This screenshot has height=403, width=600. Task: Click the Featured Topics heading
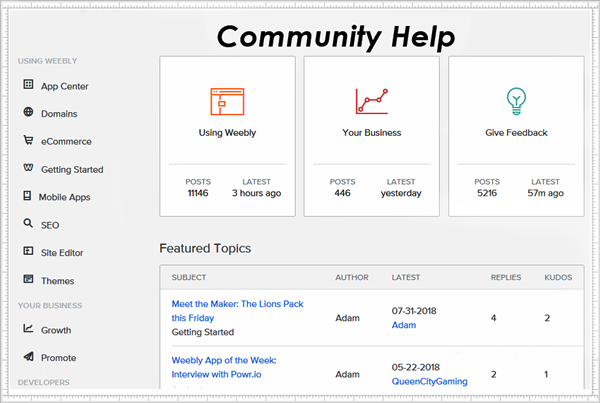point(205,248)
